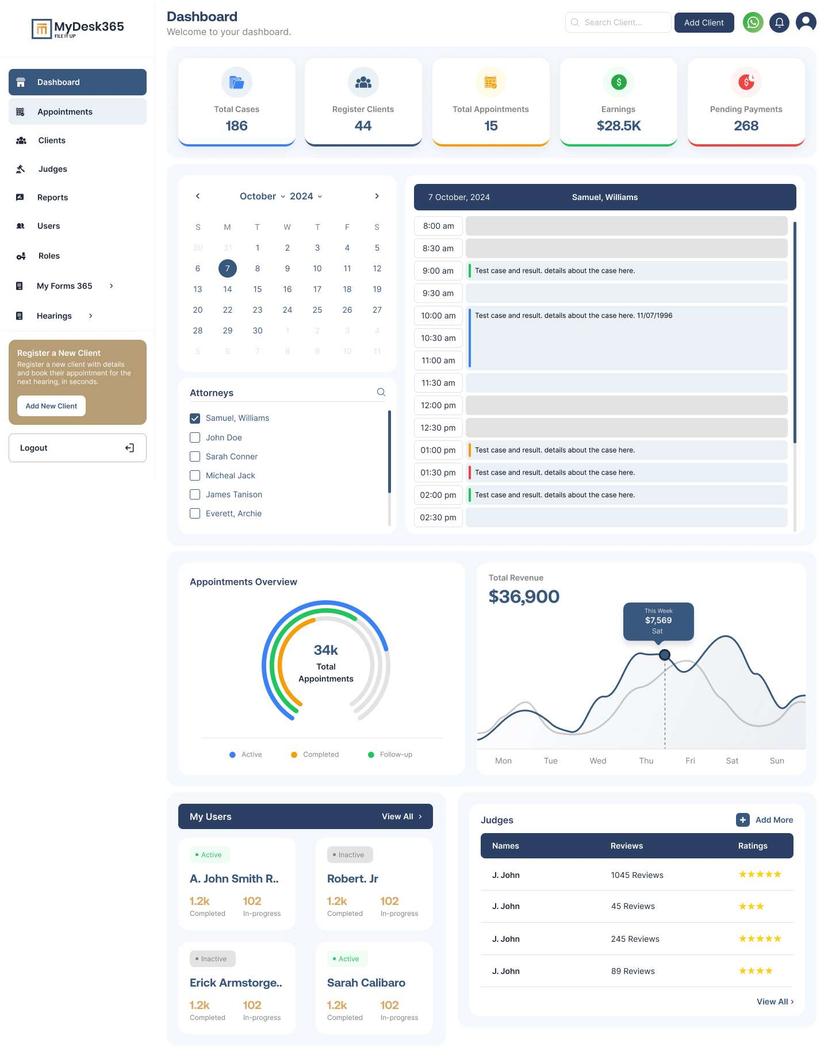Click the schedule panel vertical scrollbar
Viewport: 828px width, 1063px height.
pyautogui.click(x=795, y=332)
